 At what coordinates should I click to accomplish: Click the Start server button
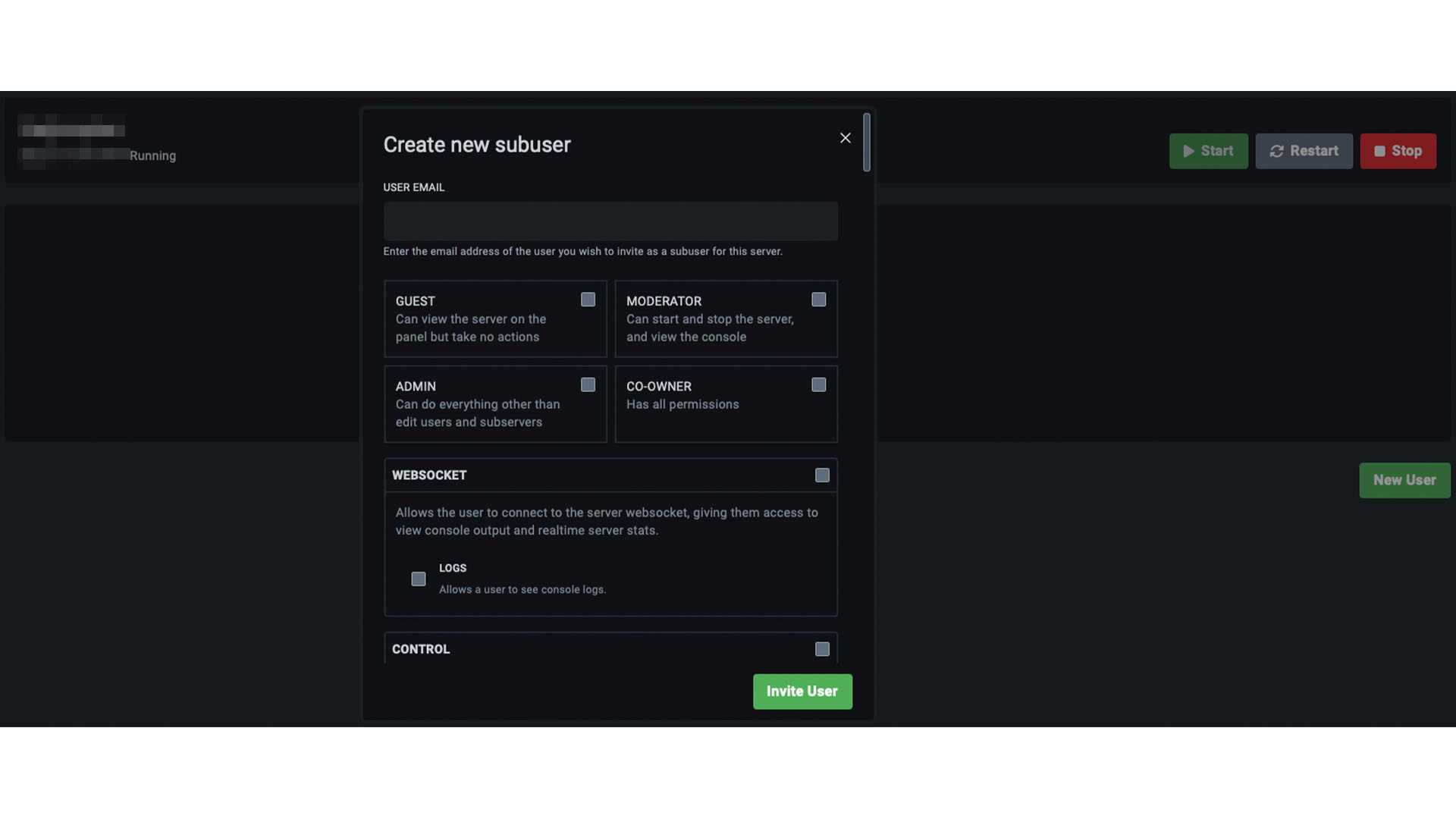click(1207, 151)
